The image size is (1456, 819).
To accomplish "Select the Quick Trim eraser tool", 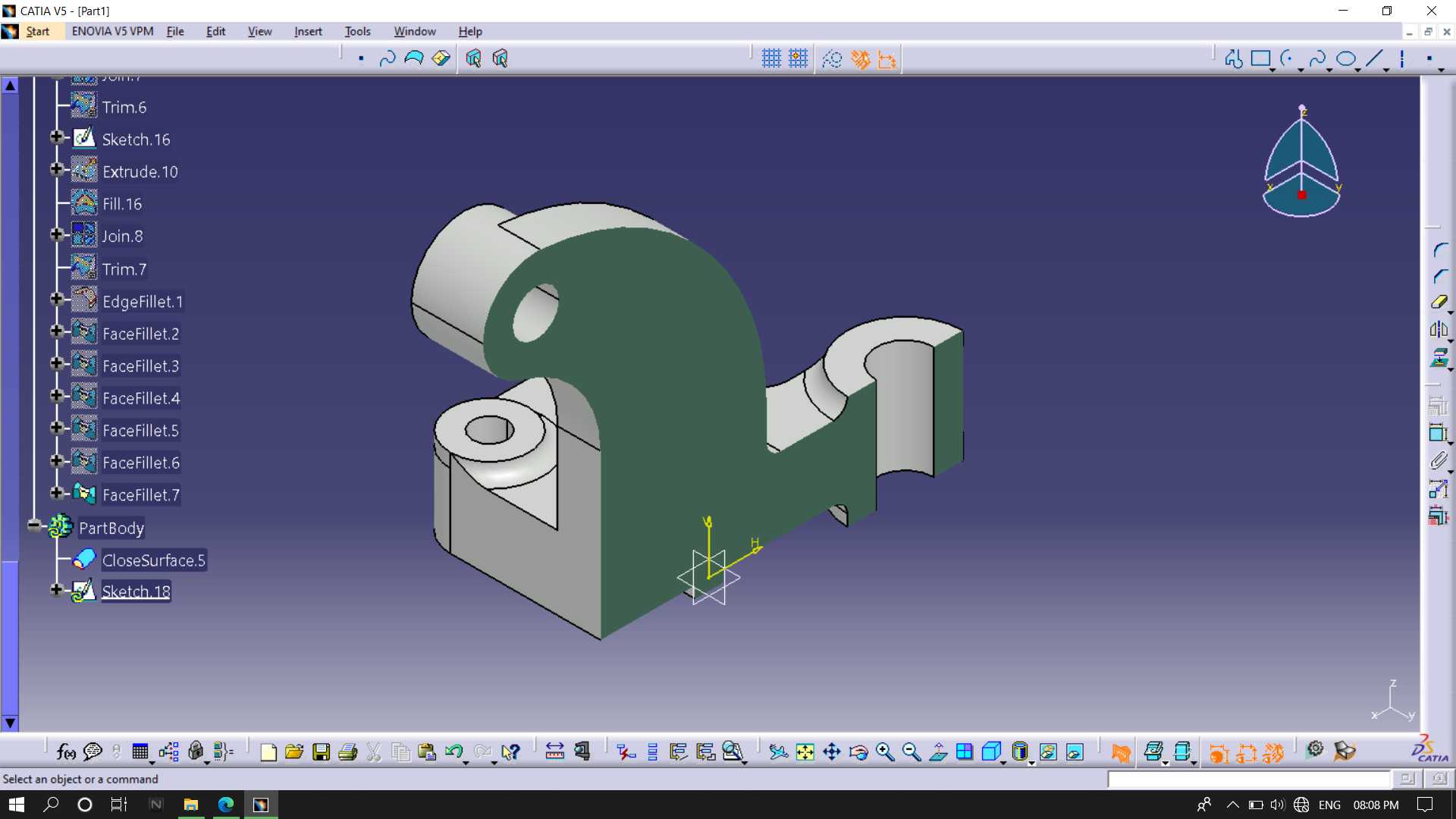I will pos(1439,303).
